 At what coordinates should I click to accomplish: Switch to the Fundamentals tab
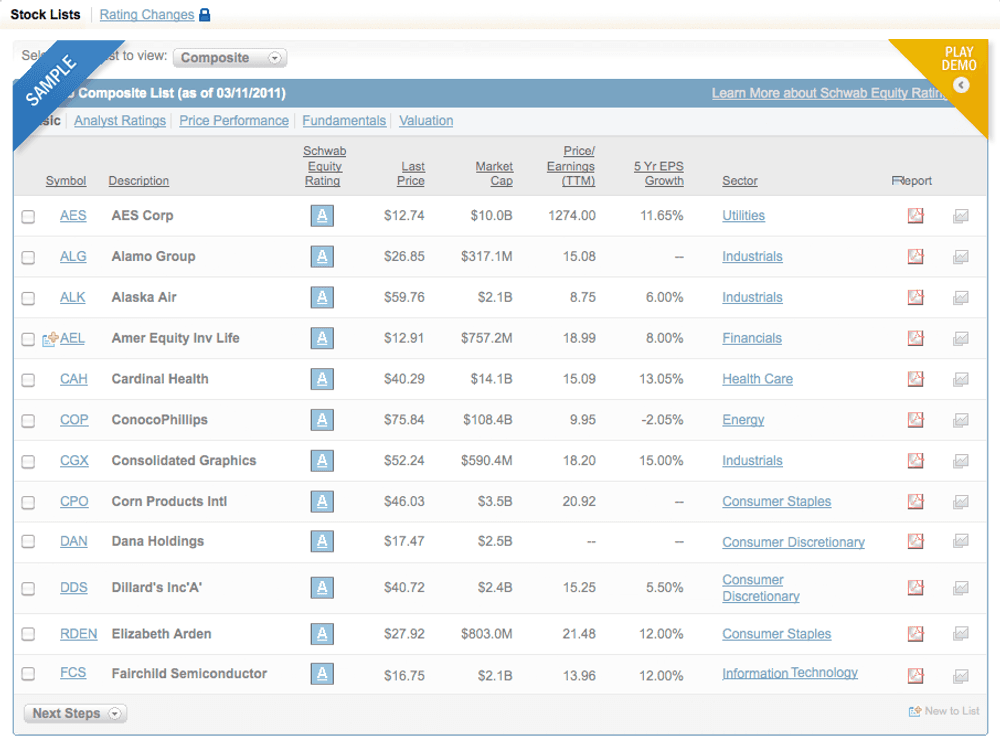[344, 121]
